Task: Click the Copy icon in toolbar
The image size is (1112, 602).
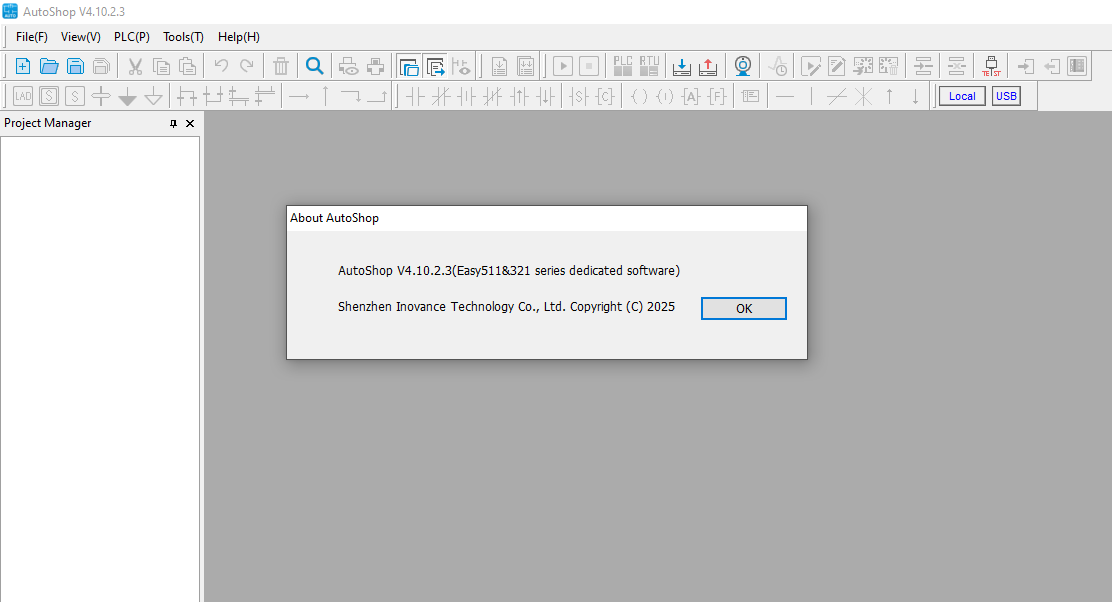Action: [x=161, y=67]
